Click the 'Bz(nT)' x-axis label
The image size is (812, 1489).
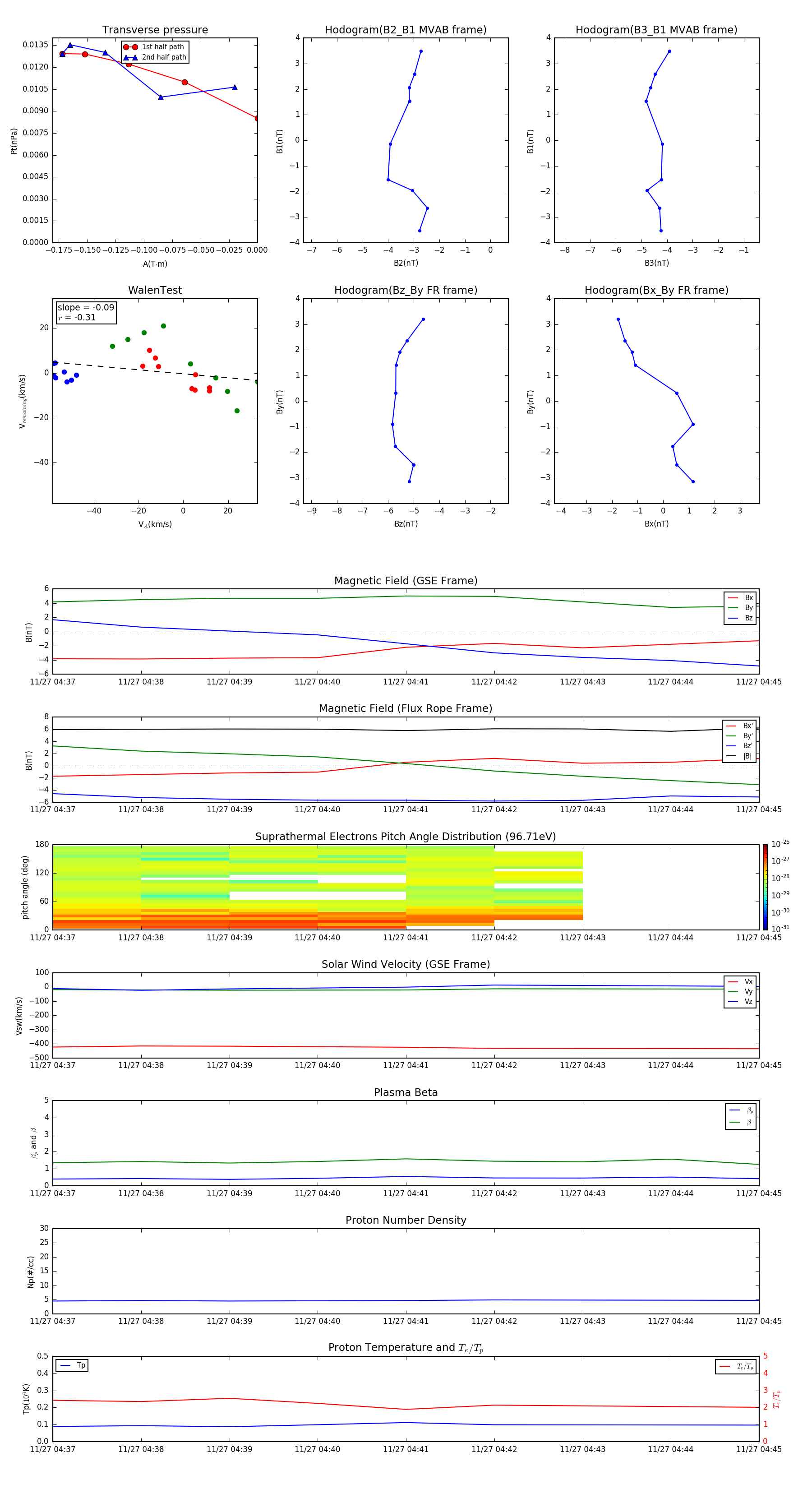pos(406,524)
